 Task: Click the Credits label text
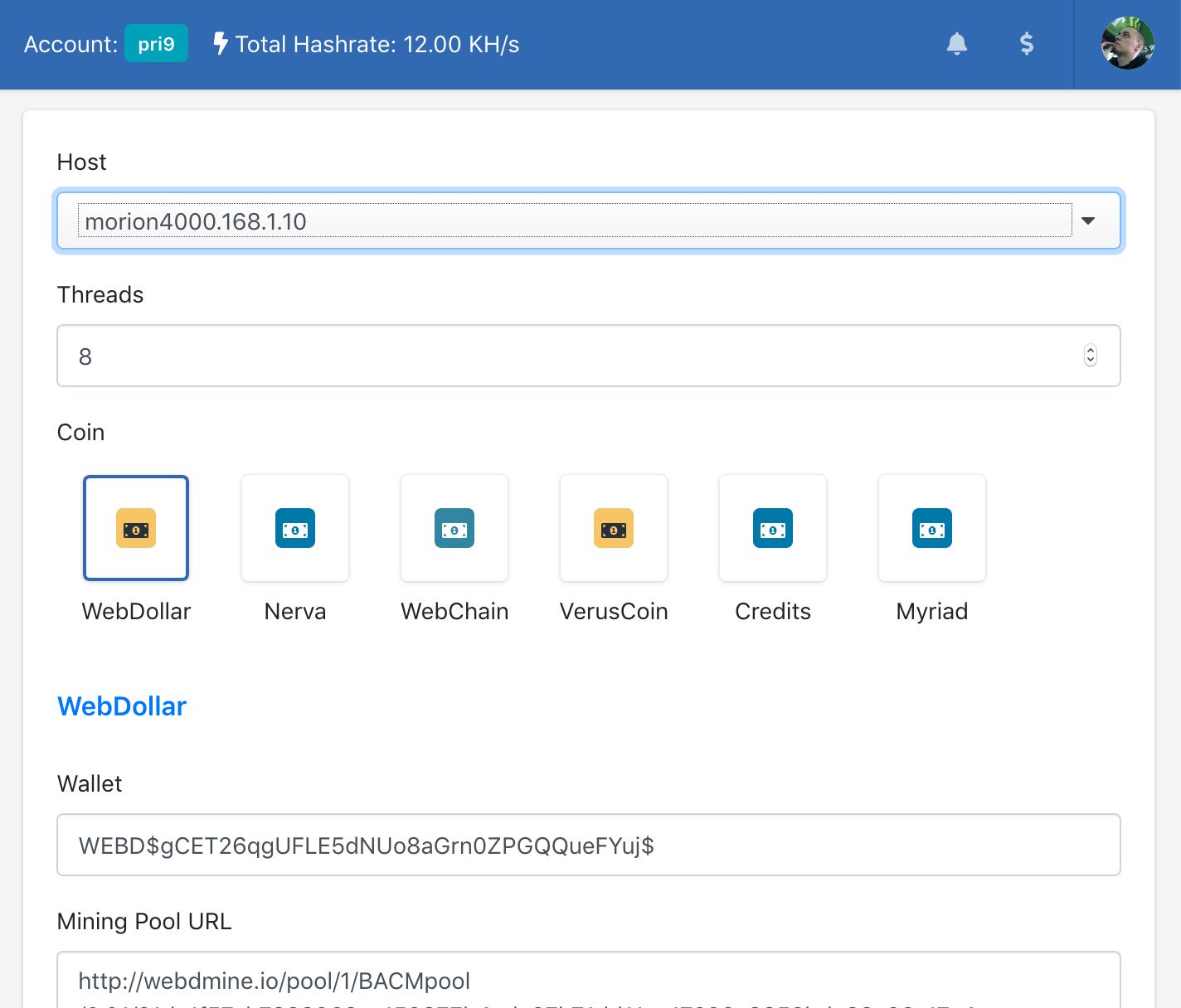[x=773, y=612]
